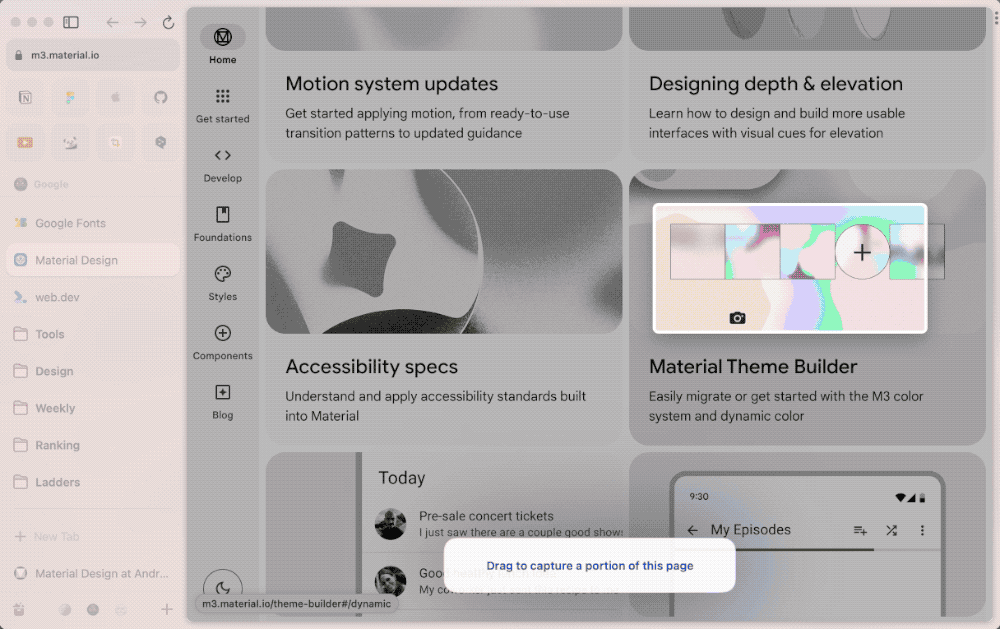Open the pinned GitHub favorite

(161, 98)
